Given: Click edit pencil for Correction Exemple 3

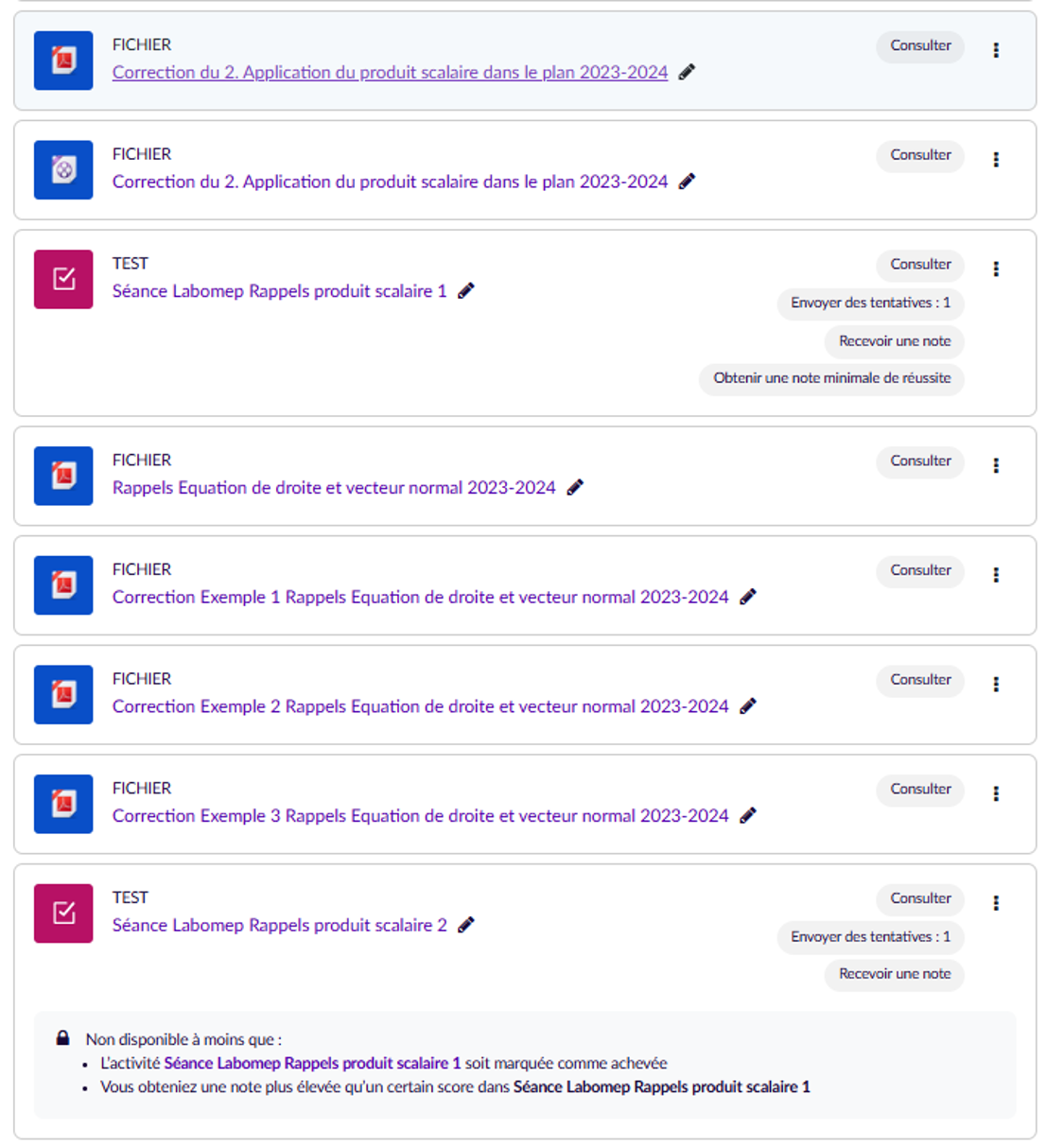Looking at the screenshot, I should click(748, 816).
